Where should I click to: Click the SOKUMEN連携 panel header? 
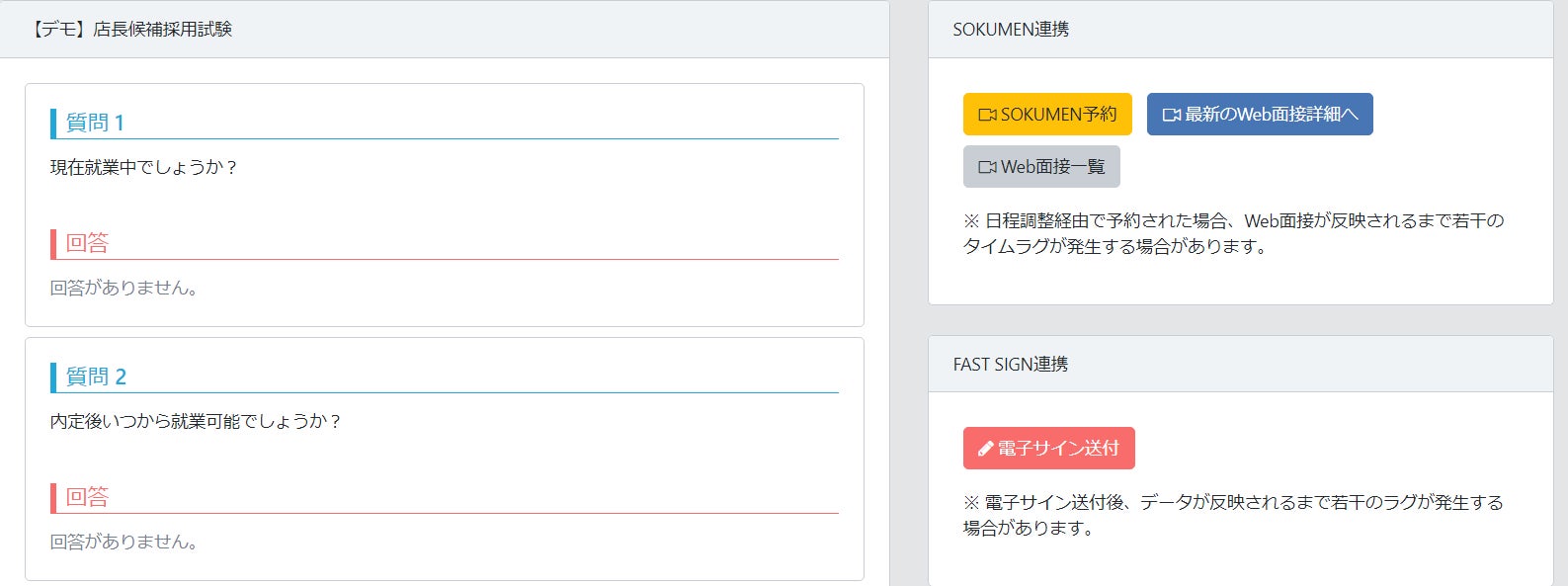pos(1011,30)
